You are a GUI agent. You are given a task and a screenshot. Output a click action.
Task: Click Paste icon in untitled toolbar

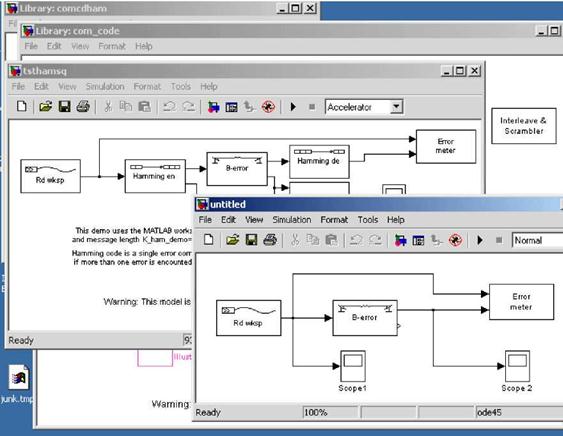[x=331, y=240]
